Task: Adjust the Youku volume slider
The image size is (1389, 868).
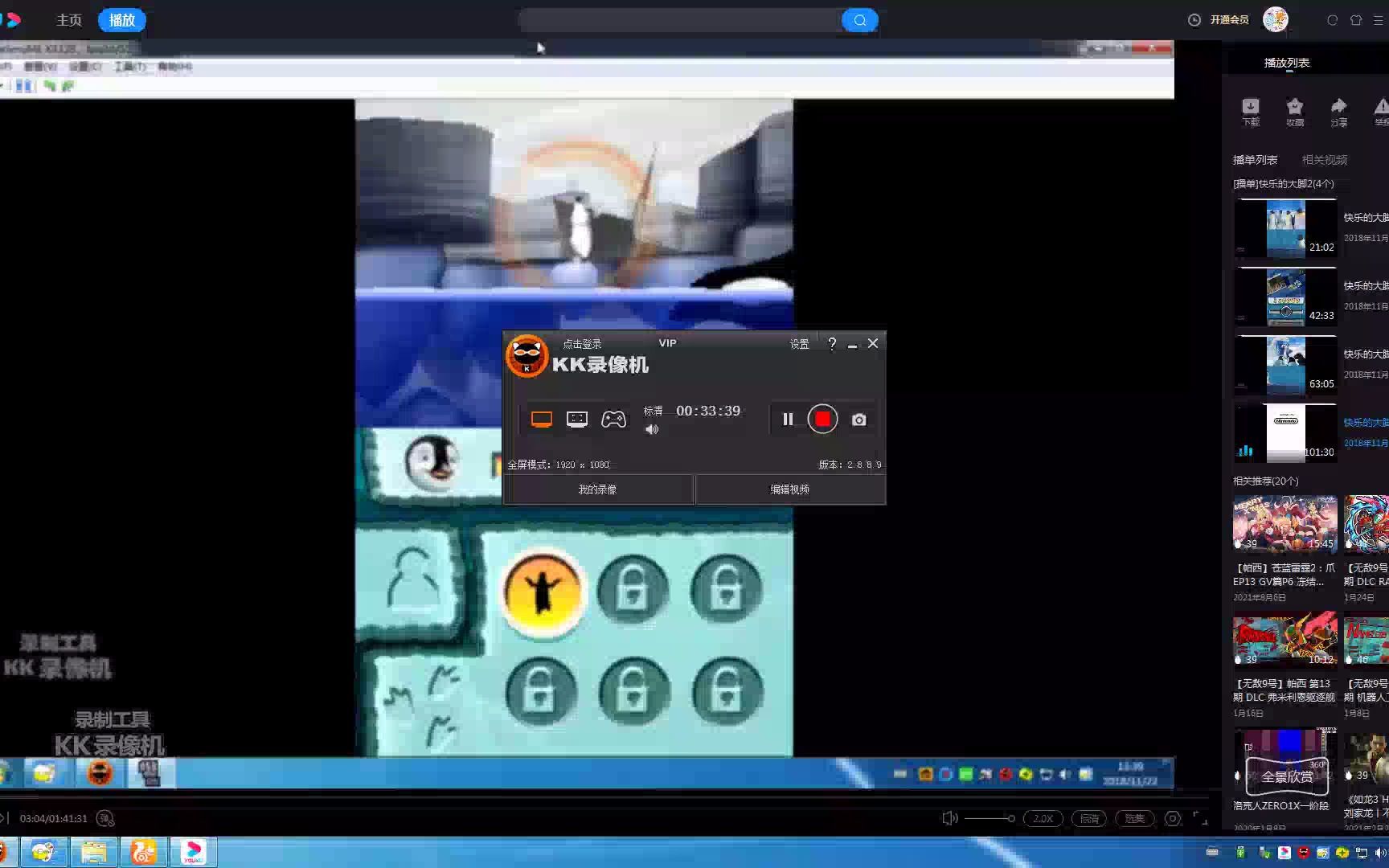Action: click(x=989, y=818)
